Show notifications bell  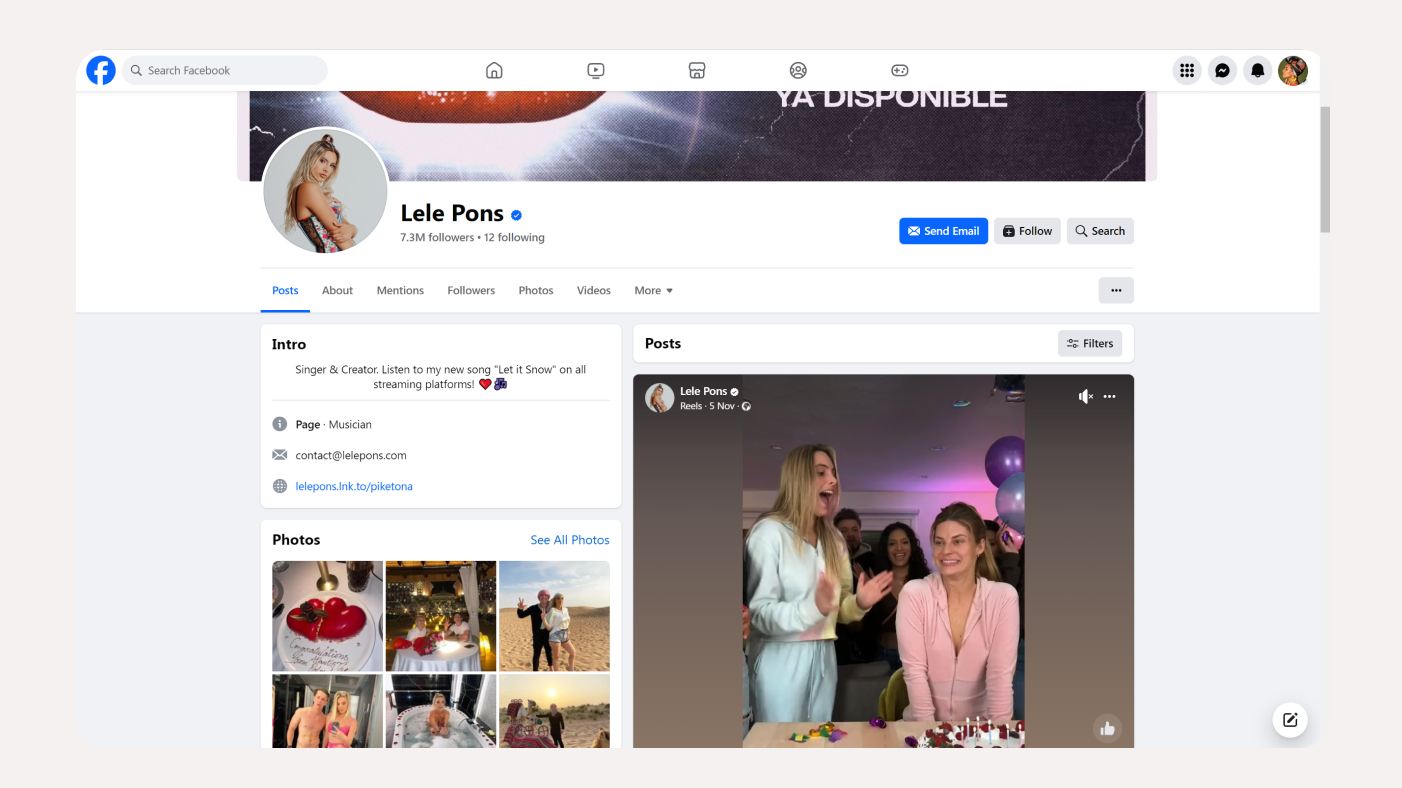click(1258, 70)
